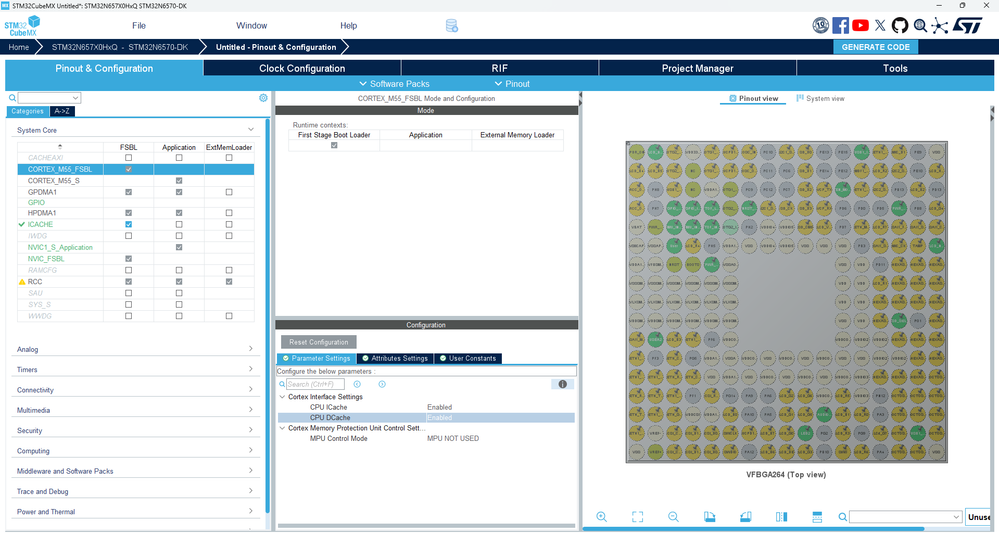The width and height of the screenshot is (999, 535).
Task: Click the pin search magnifier icon
Action: (842, 517)
